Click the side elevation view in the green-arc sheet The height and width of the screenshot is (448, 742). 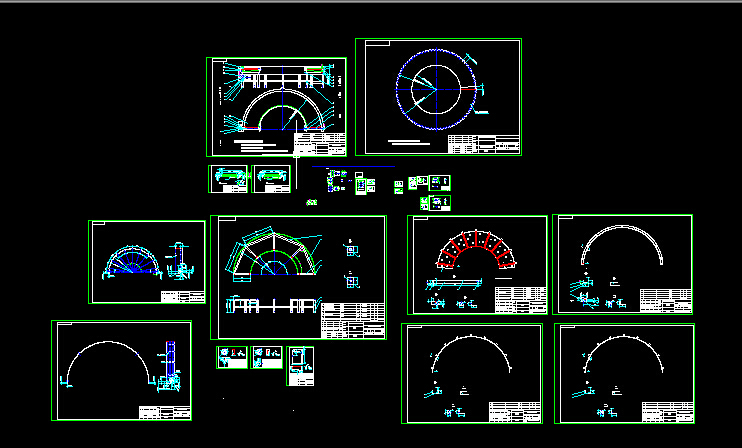pyautogui.click(x=274, y=305)
